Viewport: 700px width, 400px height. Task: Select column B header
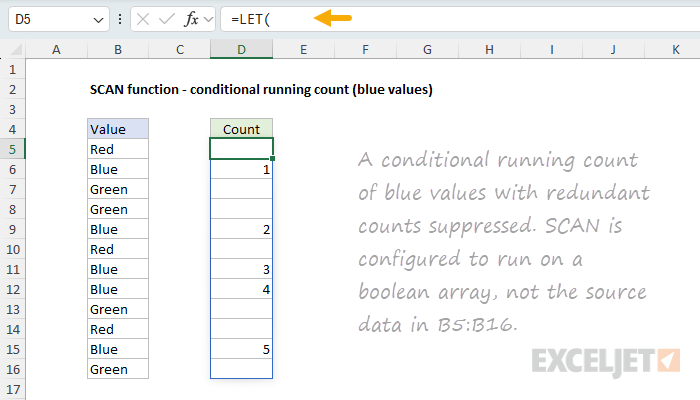click(x=118, y=49)
